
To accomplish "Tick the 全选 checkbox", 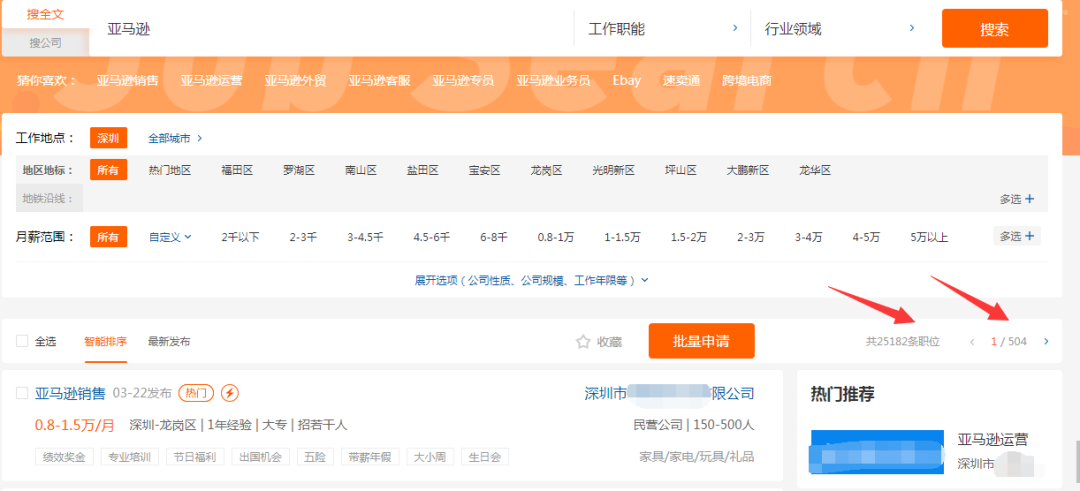I will tap(22, 342).
